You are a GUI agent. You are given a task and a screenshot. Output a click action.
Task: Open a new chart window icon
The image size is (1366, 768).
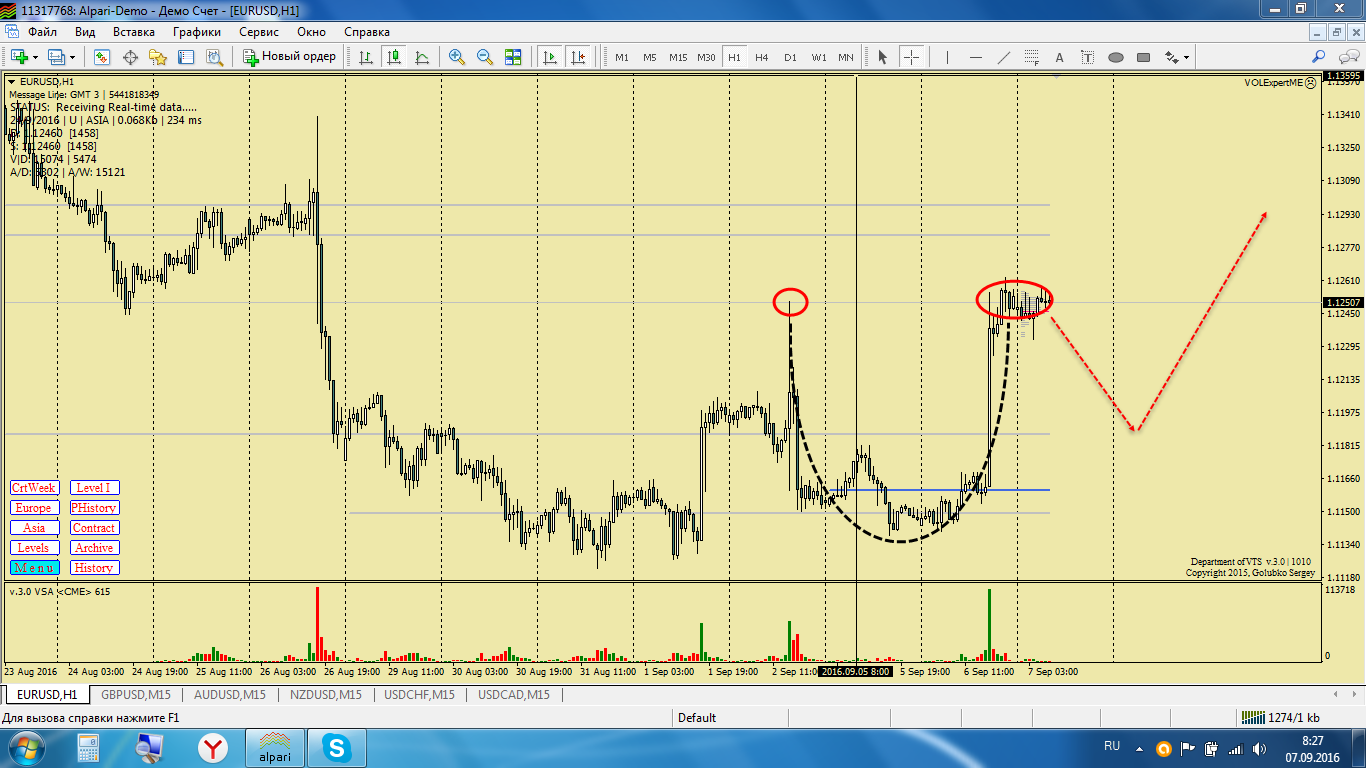(x=19, y=57)
